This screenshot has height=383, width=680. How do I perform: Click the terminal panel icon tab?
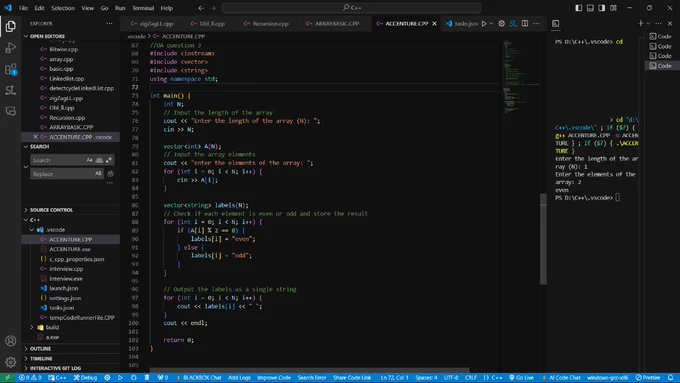tap(556, 23)
